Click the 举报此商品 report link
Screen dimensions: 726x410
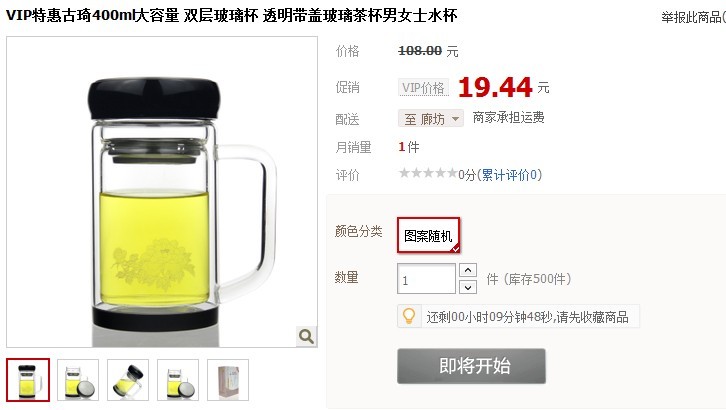point(693,18)
